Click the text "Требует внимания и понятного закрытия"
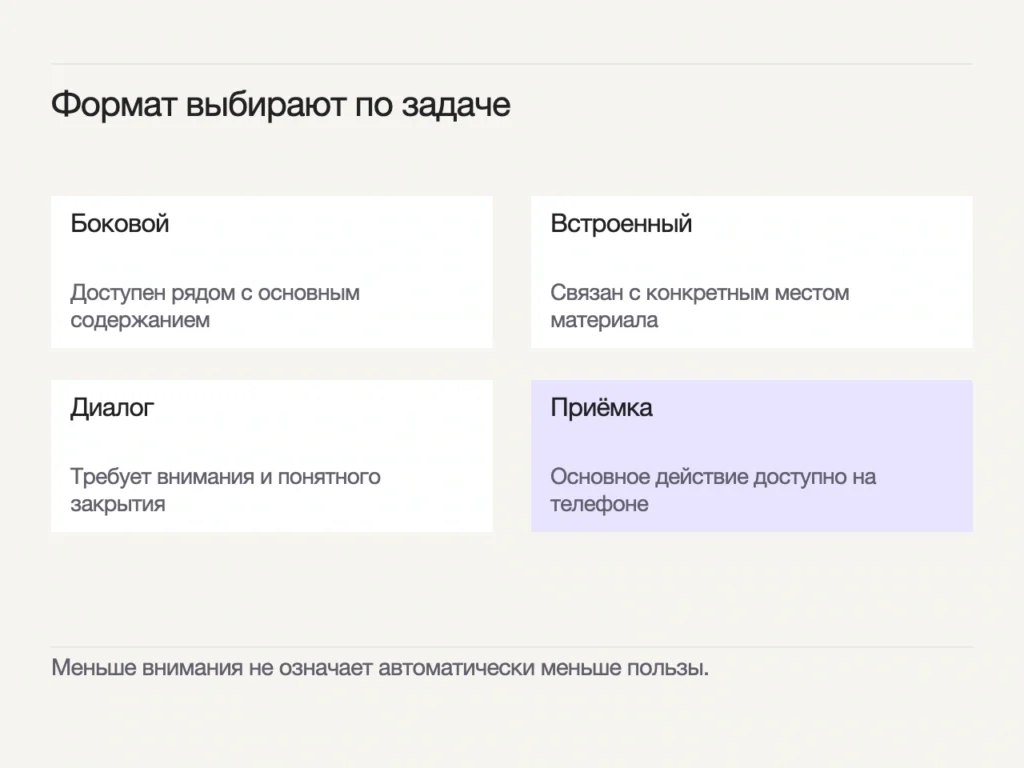Image resolution: width=1024 pixels, height=768 pixels. coord(225,490)
